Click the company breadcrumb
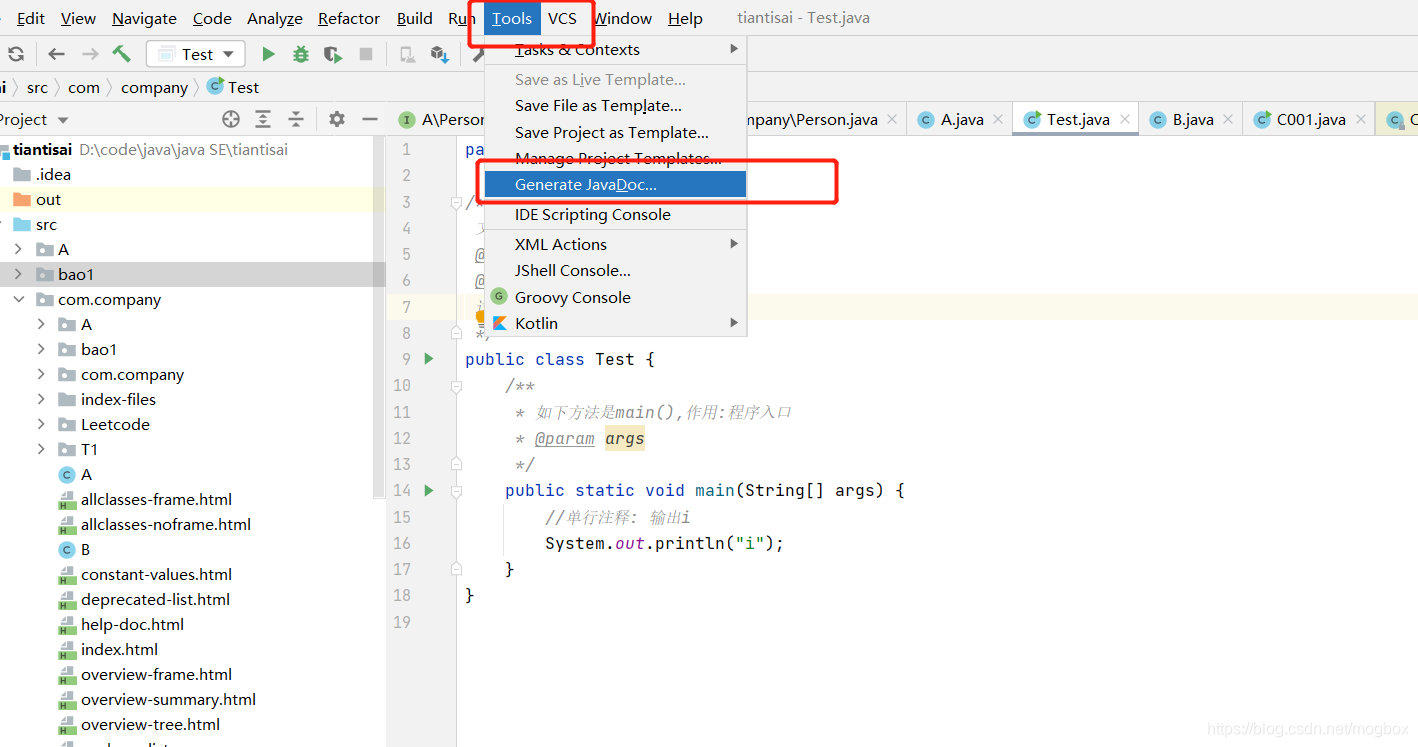The width and height of the screenshot is (1418, 747). (x=154, y=87)
